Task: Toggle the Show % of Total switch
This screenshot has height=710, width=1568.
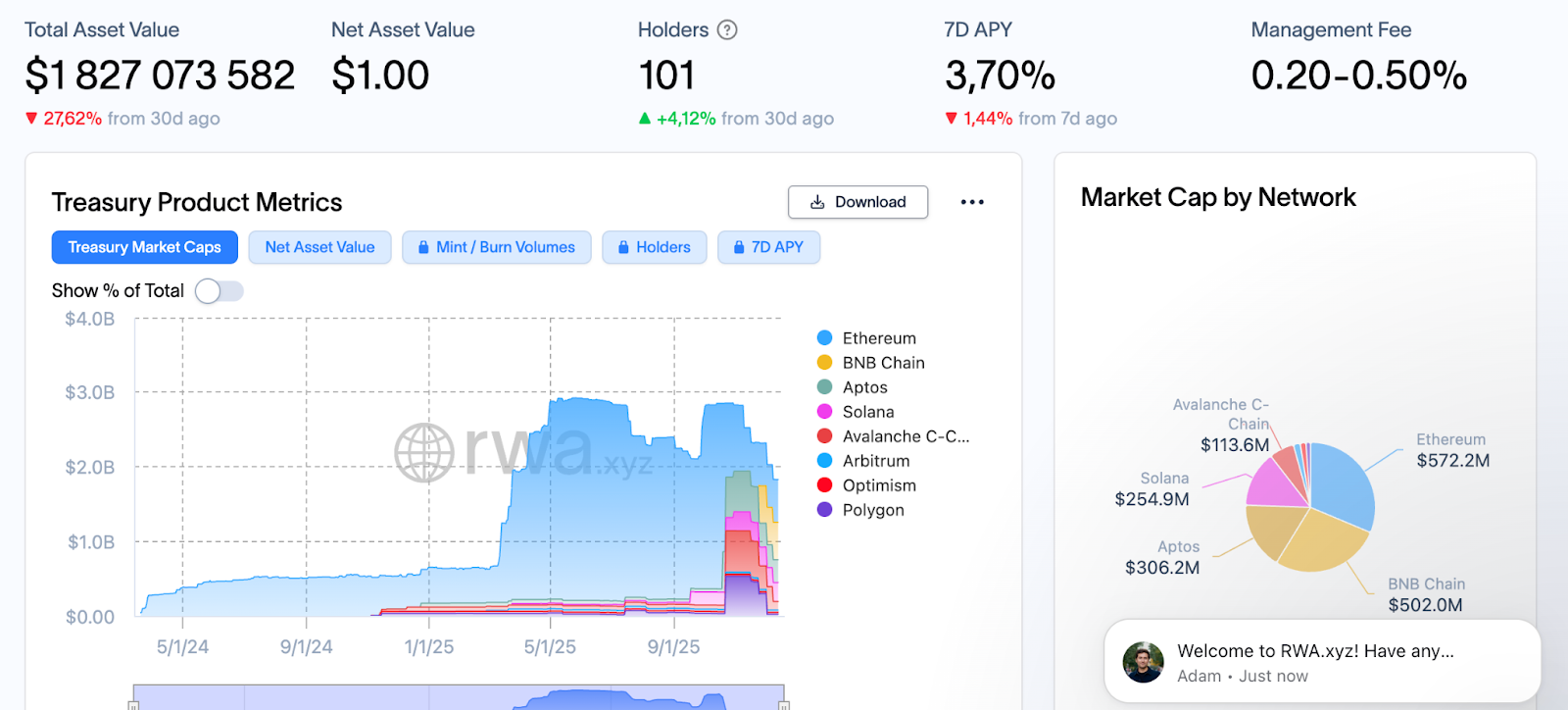Action: click(219, 290)
